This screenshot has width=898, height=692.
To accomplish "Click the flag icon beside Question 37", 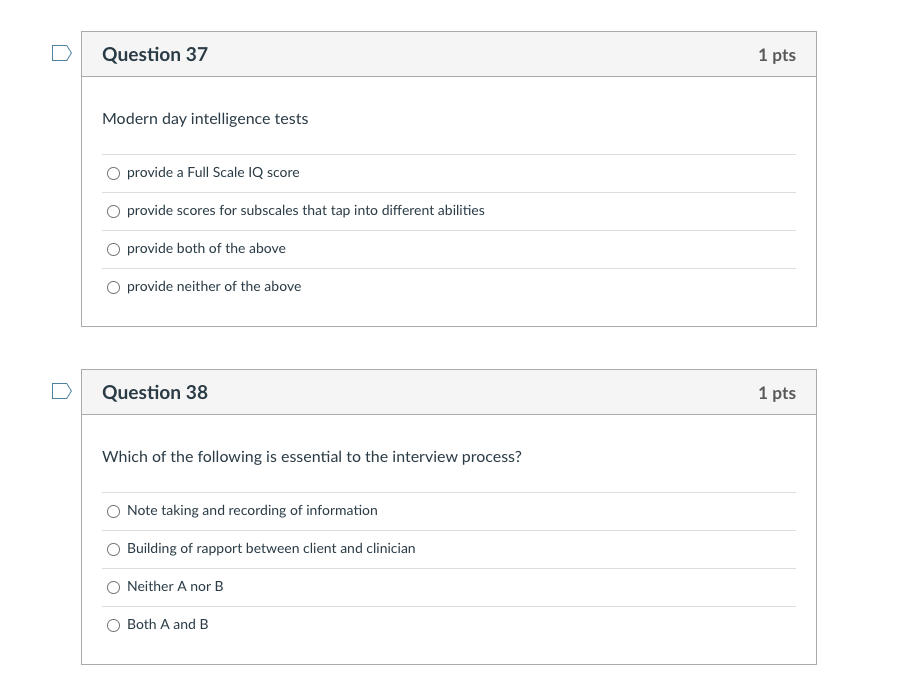I will click(x=61, y=53).
